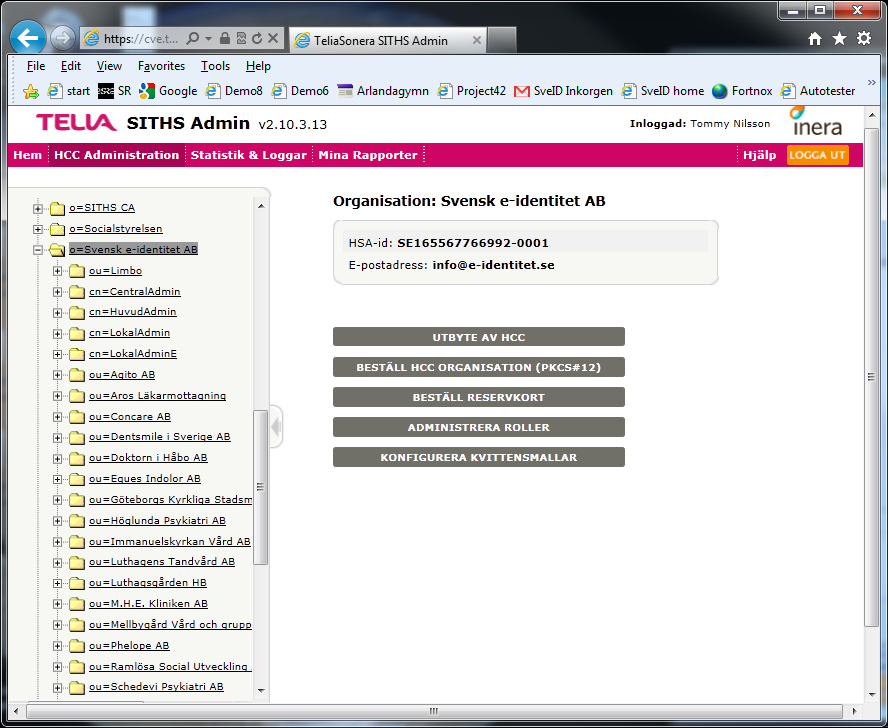Click the browser address bar URL field

pyautogui.click(x=142, y=39)
